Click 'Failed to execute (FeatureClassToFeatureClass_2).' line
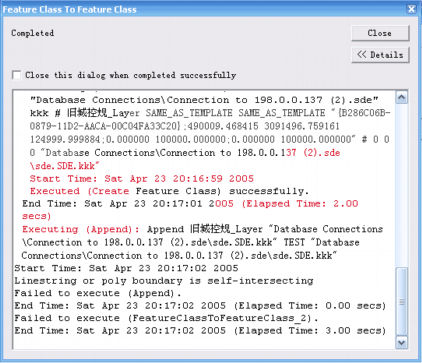The width and height of the screenshot is (422, 363). coord(166,318)
